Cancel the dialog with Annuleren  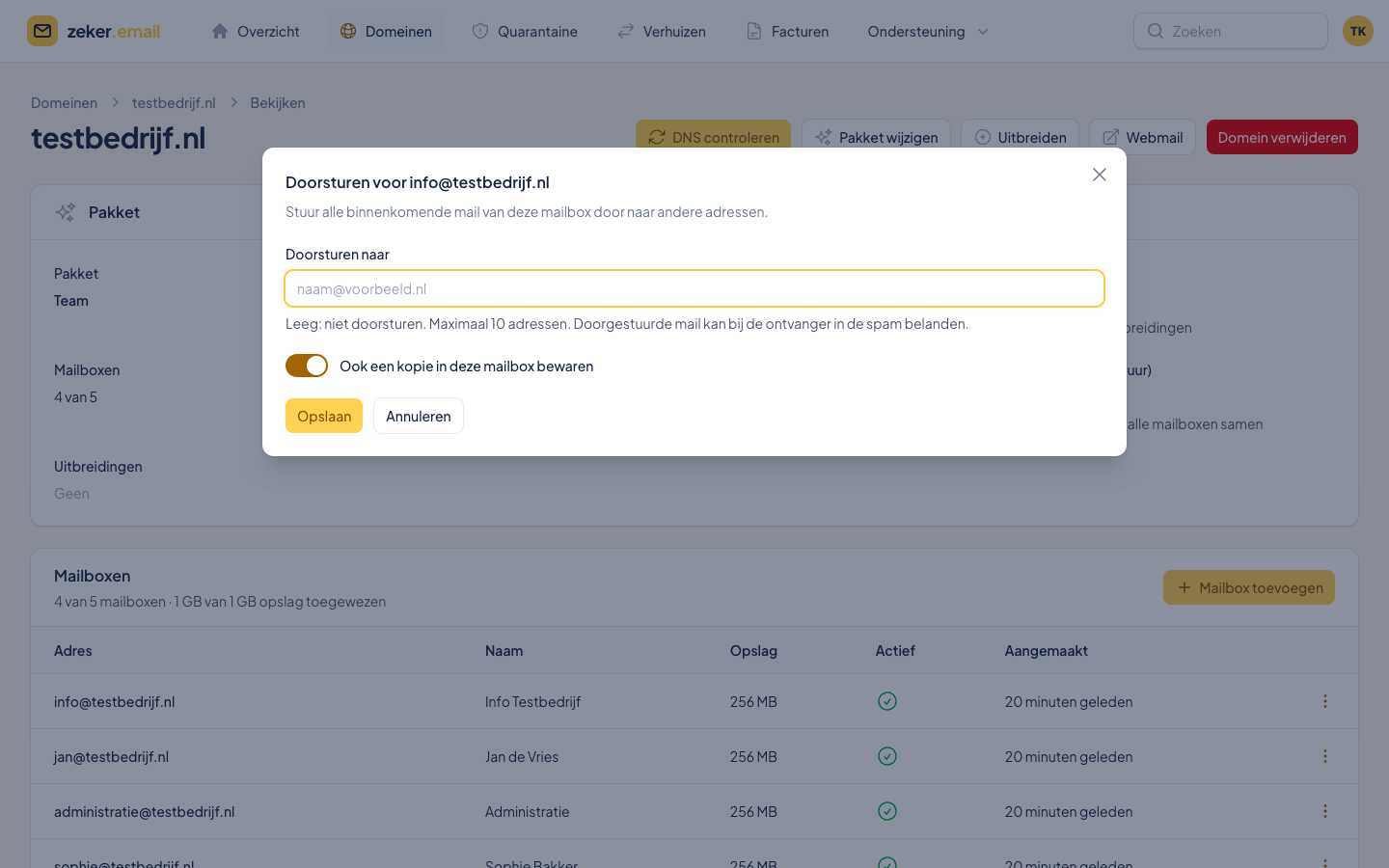[x=419, y=416]
